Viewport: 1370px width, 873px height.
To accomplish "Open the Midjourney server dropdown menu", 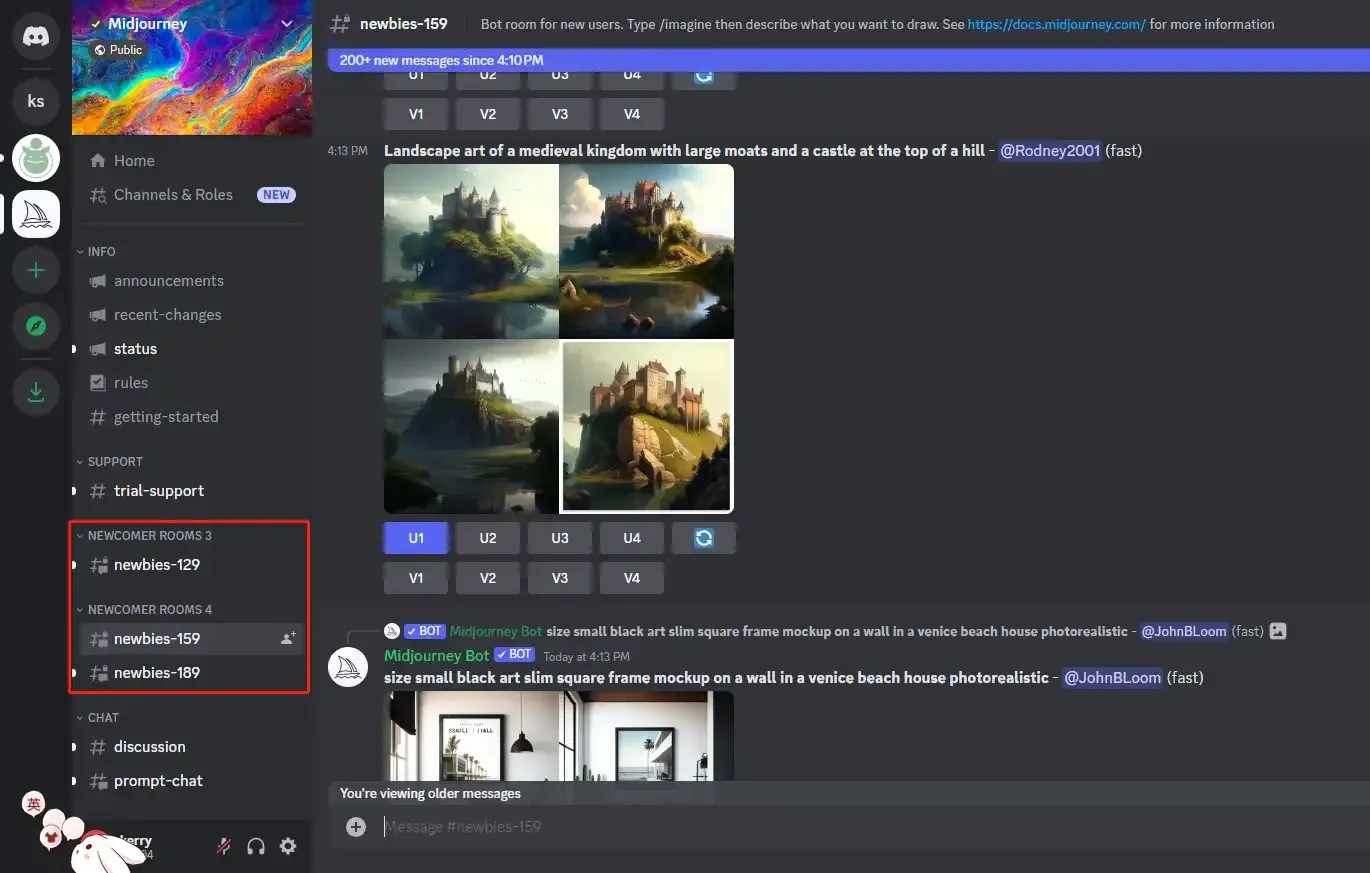I will [x=287, y=23].
